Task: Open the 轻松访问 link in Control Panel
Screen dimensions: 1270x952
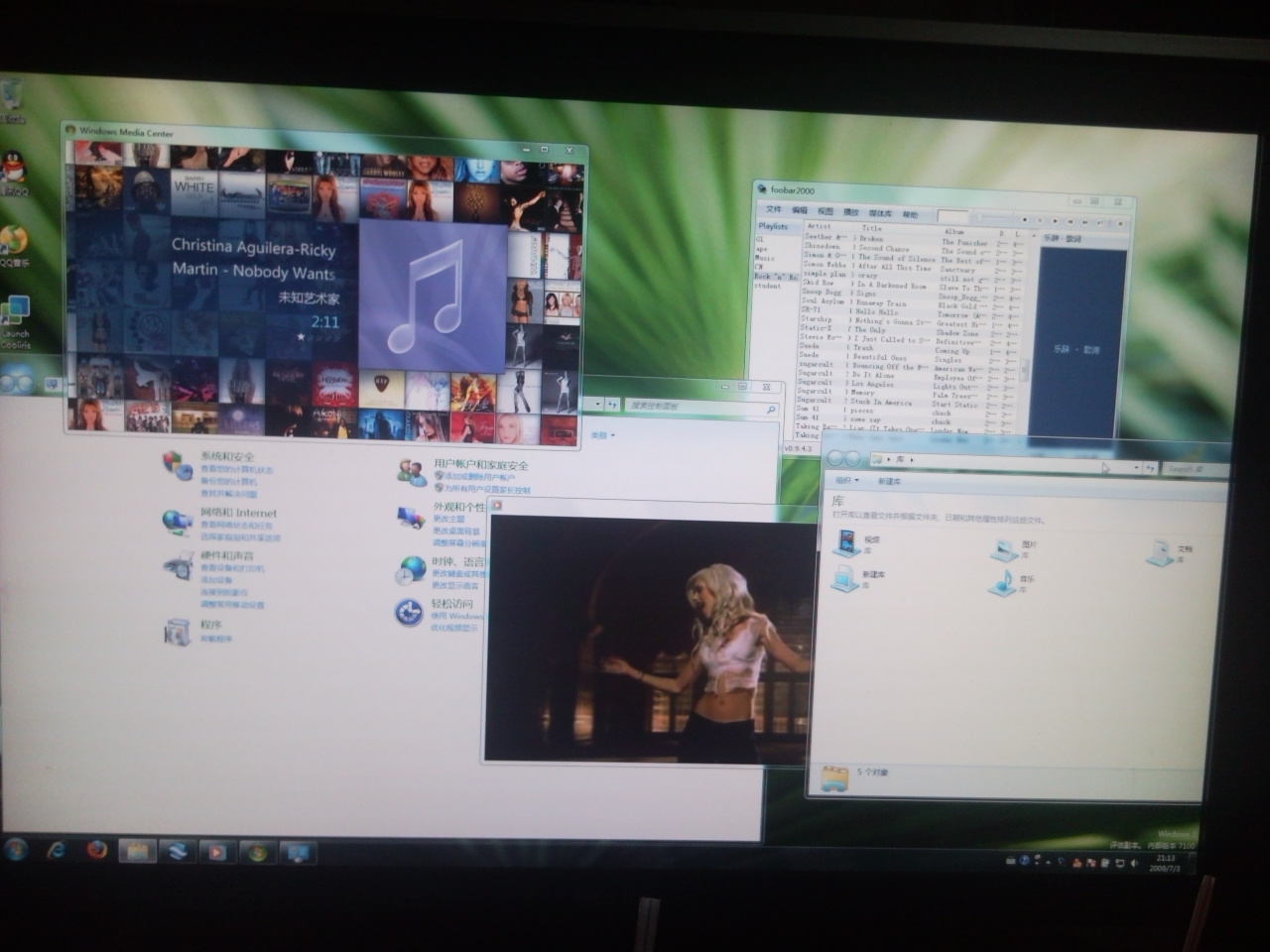Action: pyautogui.click(x=452, y=604)
